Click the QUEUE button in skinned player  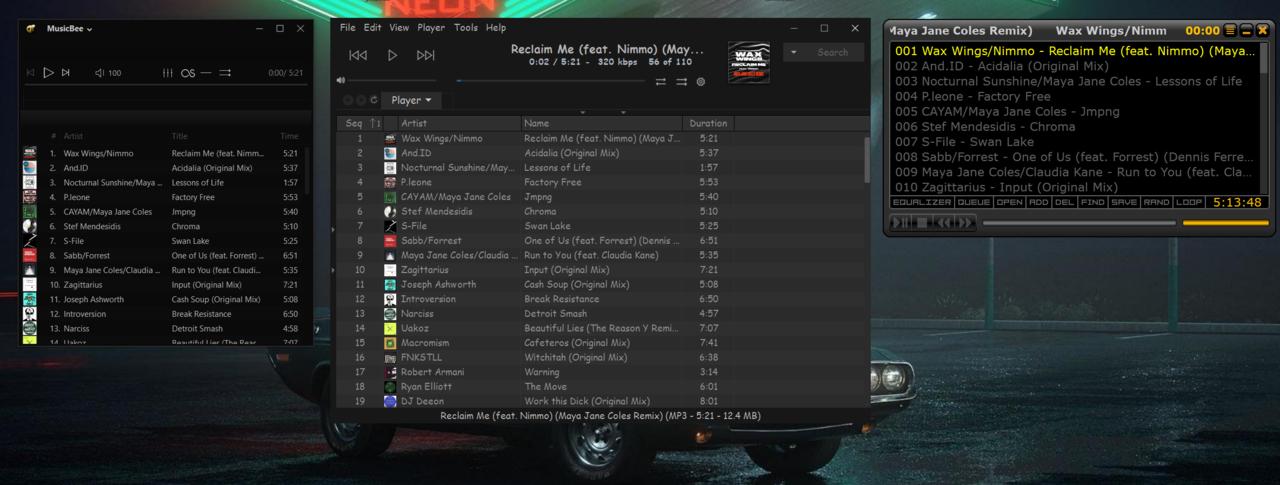[973, 202]
